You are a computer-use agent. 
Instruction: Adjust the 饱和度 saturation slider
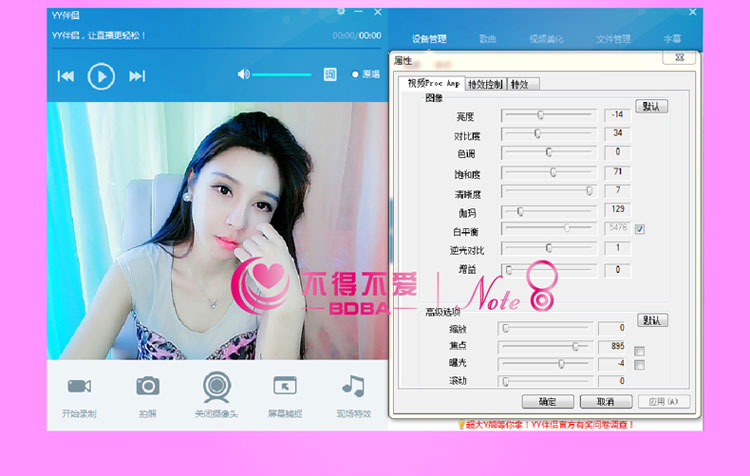click(549, 172)
